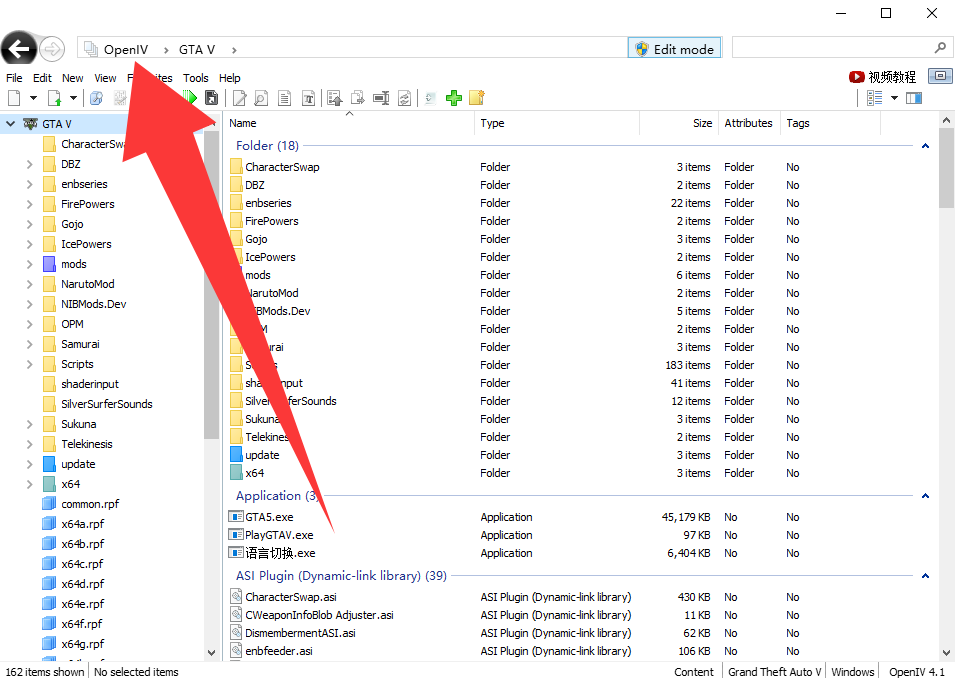
Task: Expand the x64 tree node
Action: coord(29,484)
